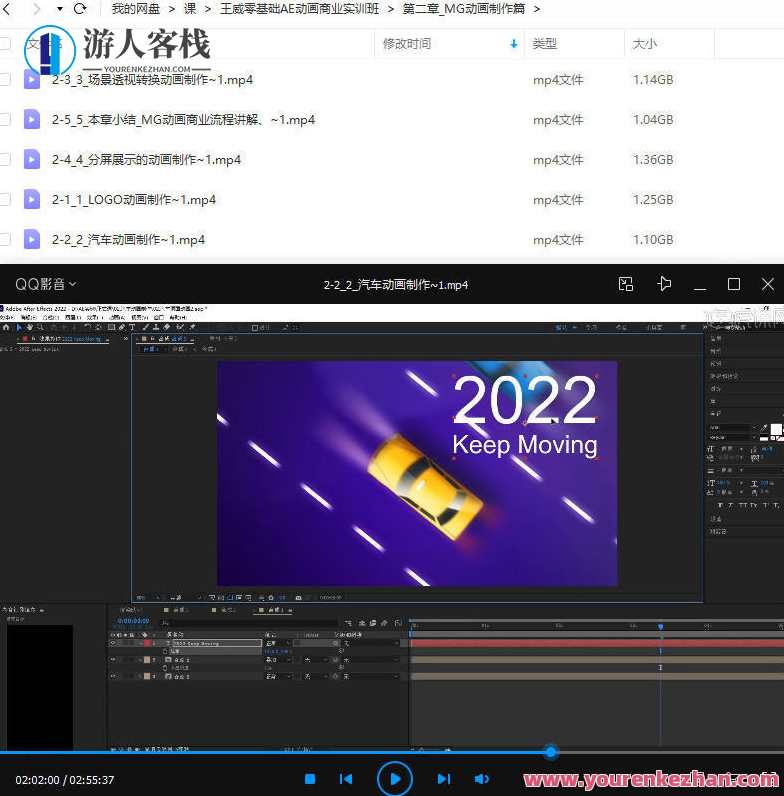This screenshot has height=796, width=784.
Task: Open blending mode dropdown of layer 1
Action: [278, 643]
